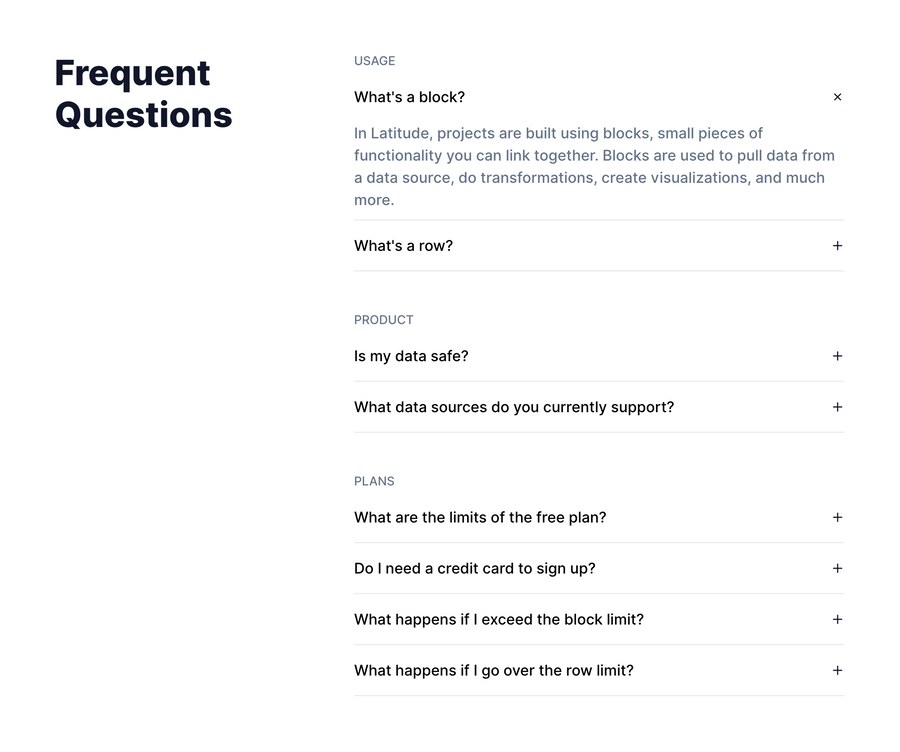Select the USAGE section heading
Viewport: 900px width, 752px height.
[374, 61]
